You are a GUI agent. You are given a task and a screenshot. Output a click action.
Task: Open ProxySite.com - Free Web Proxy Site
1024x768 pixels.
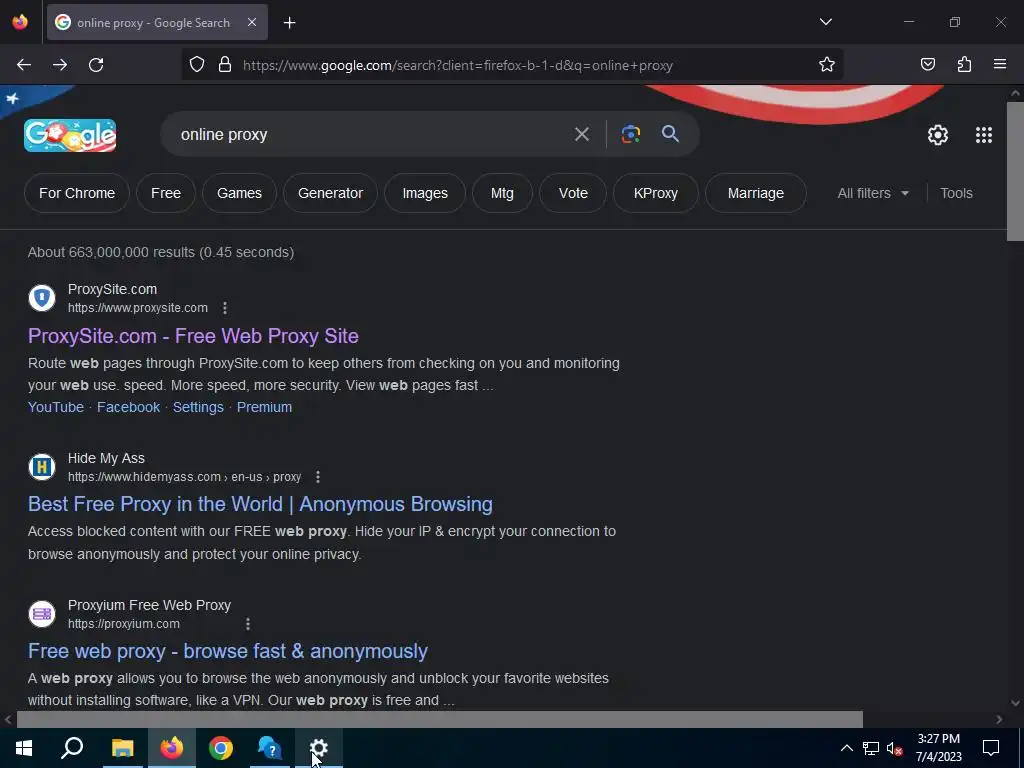click(193, 336)
